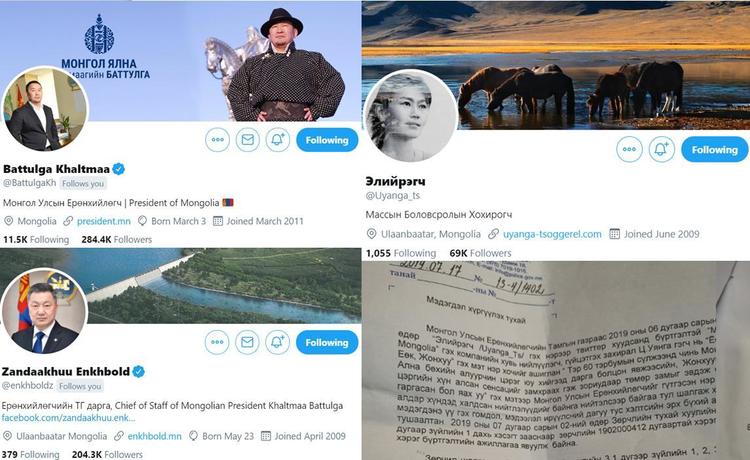The width and height of the screenshot is (750, 460).
Task: Open Battulga Khaltmaa's profile picture
Action: tap(45, 110)
